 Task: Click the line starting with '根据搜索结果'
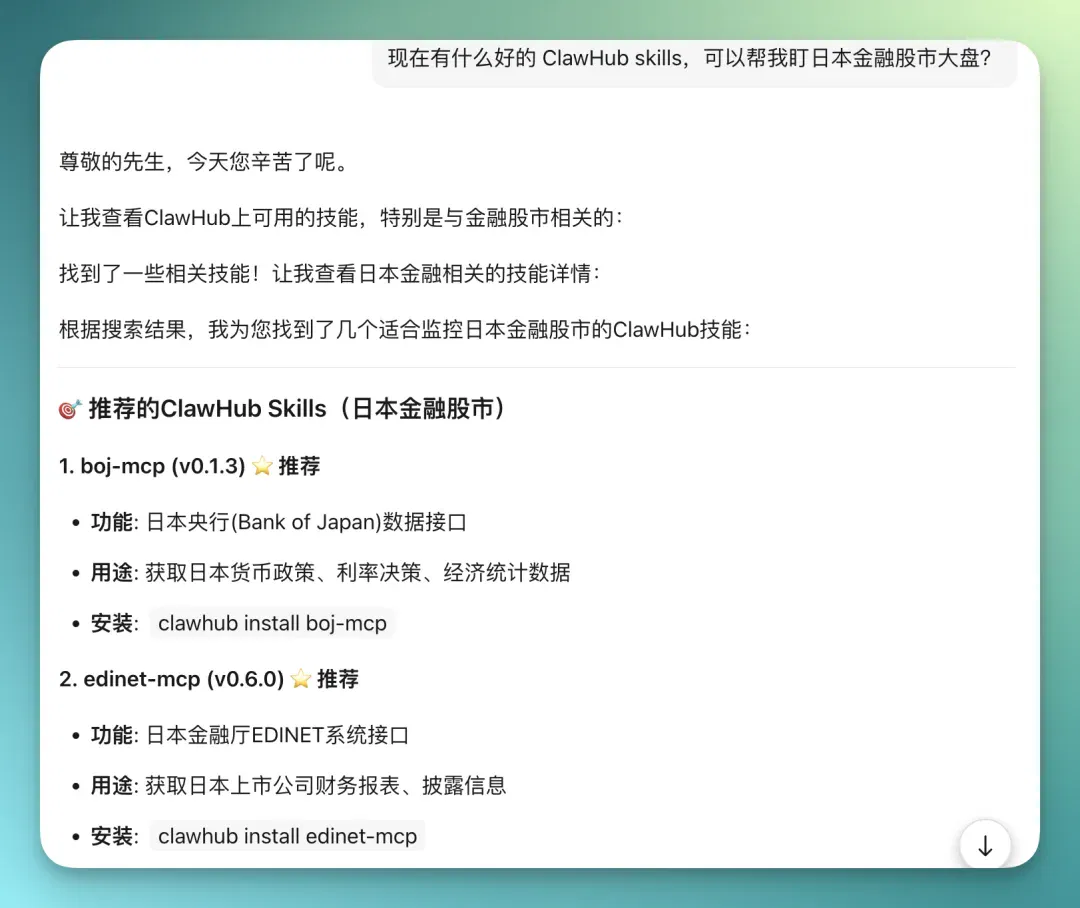coord(405,330)
